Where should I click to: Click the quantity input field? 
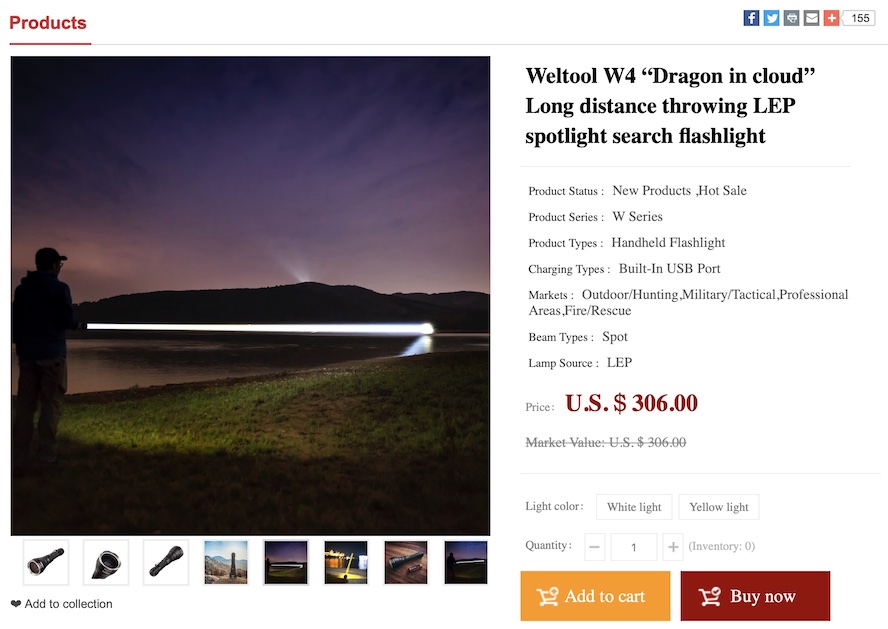pos(634,547)
